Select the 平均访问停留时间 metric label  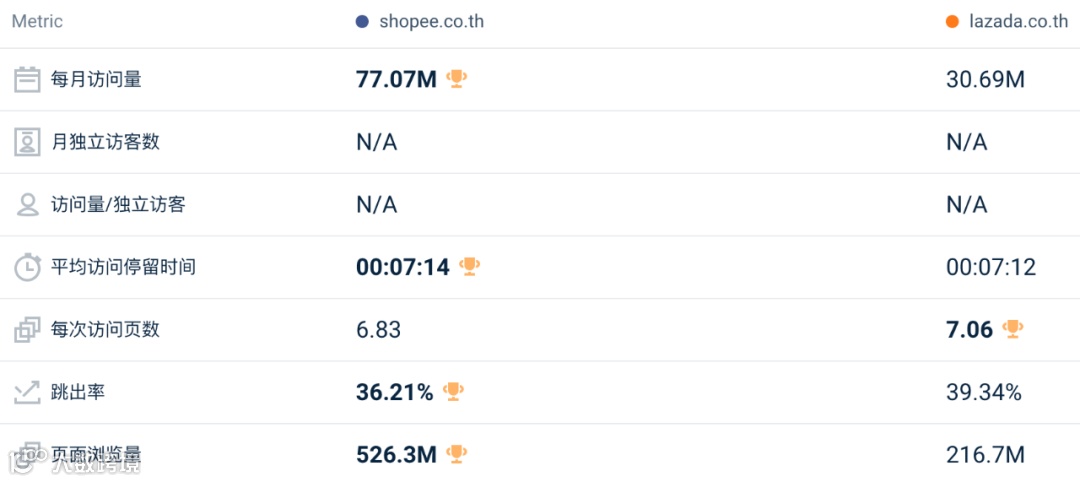124,267
